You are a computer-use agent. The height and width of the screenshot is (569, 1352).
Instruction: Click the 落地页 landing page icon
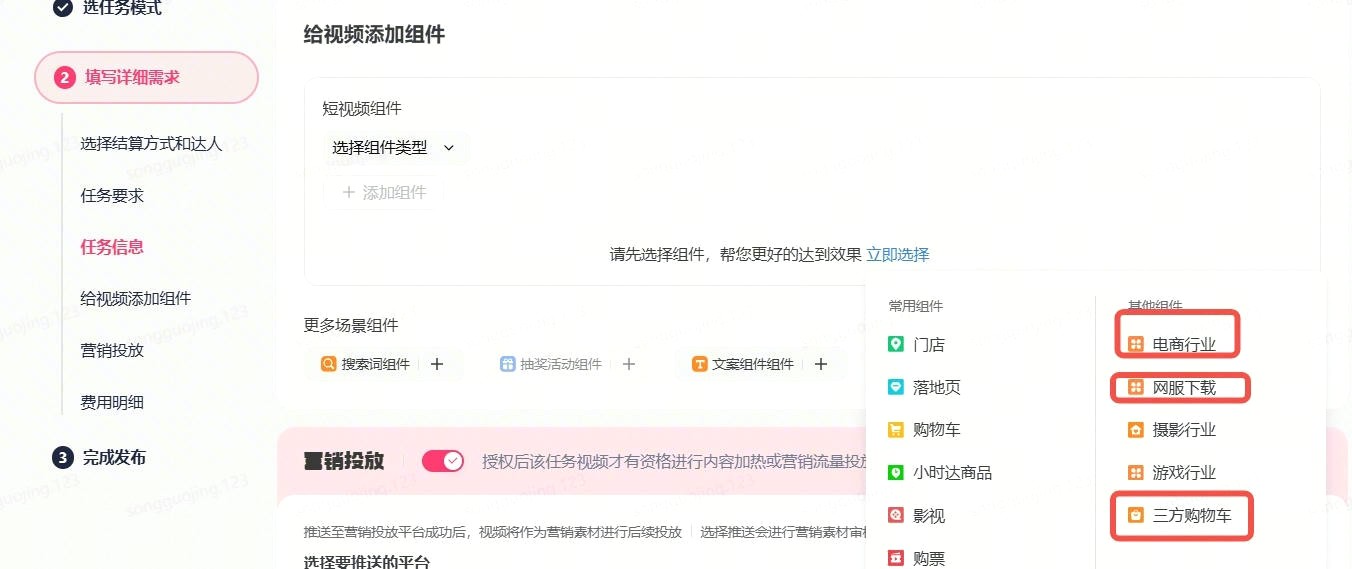pos(896,387)
